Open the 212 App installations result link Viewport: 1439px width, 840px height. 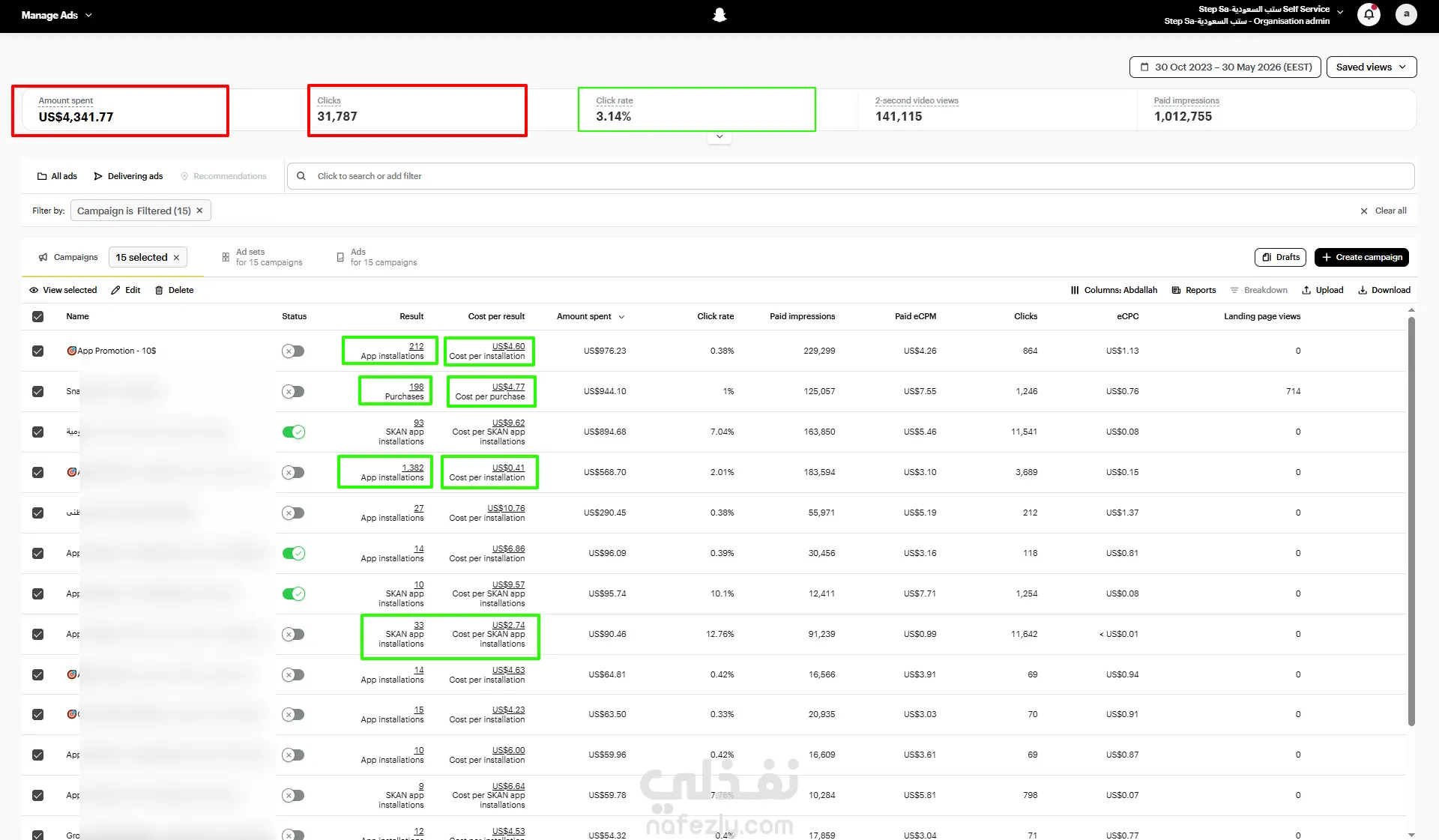(x=417, y=346)
